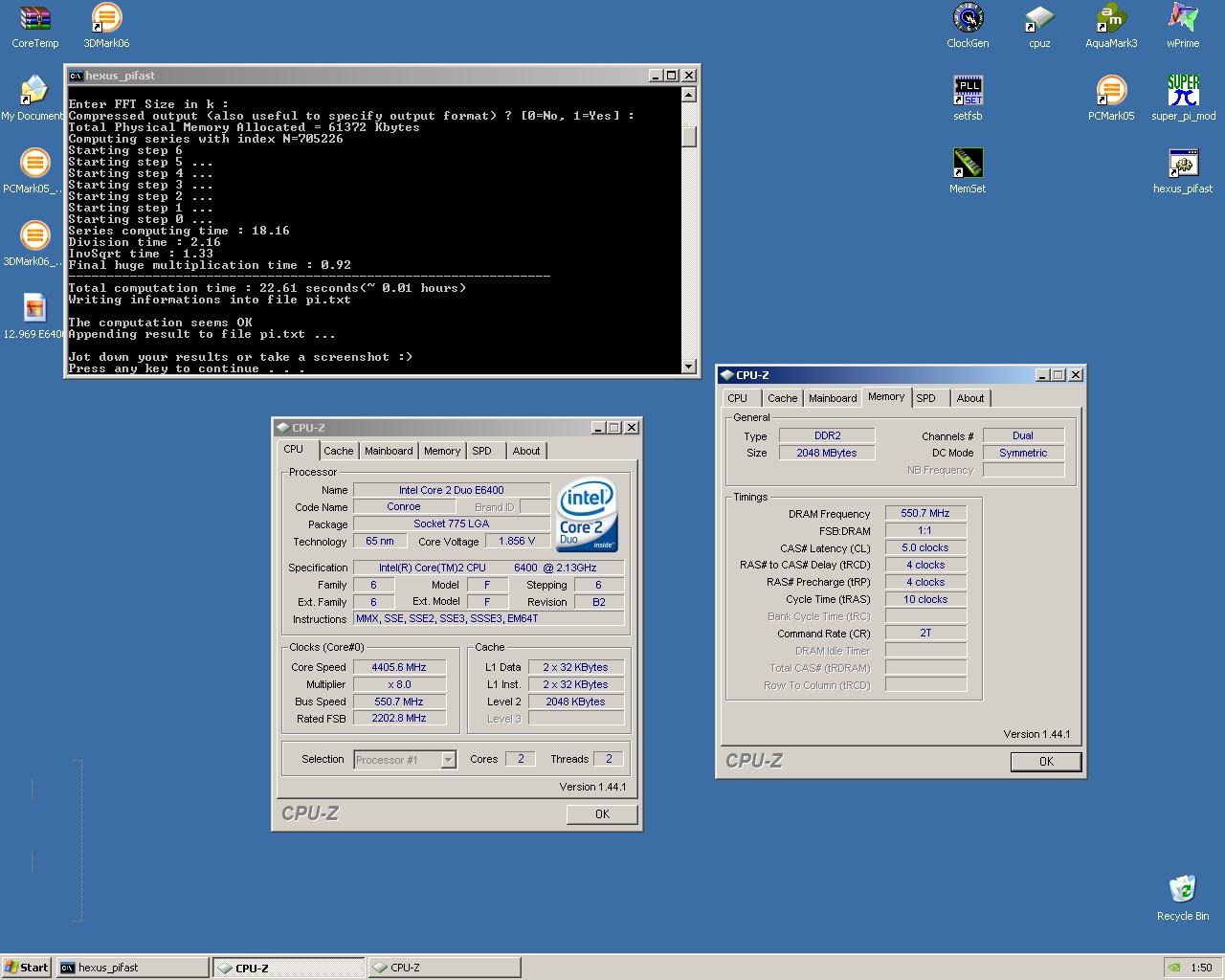Click OK in the CPU-Z memory window
Screen dimensions: 1225x980
click(x=1046, y=762)
